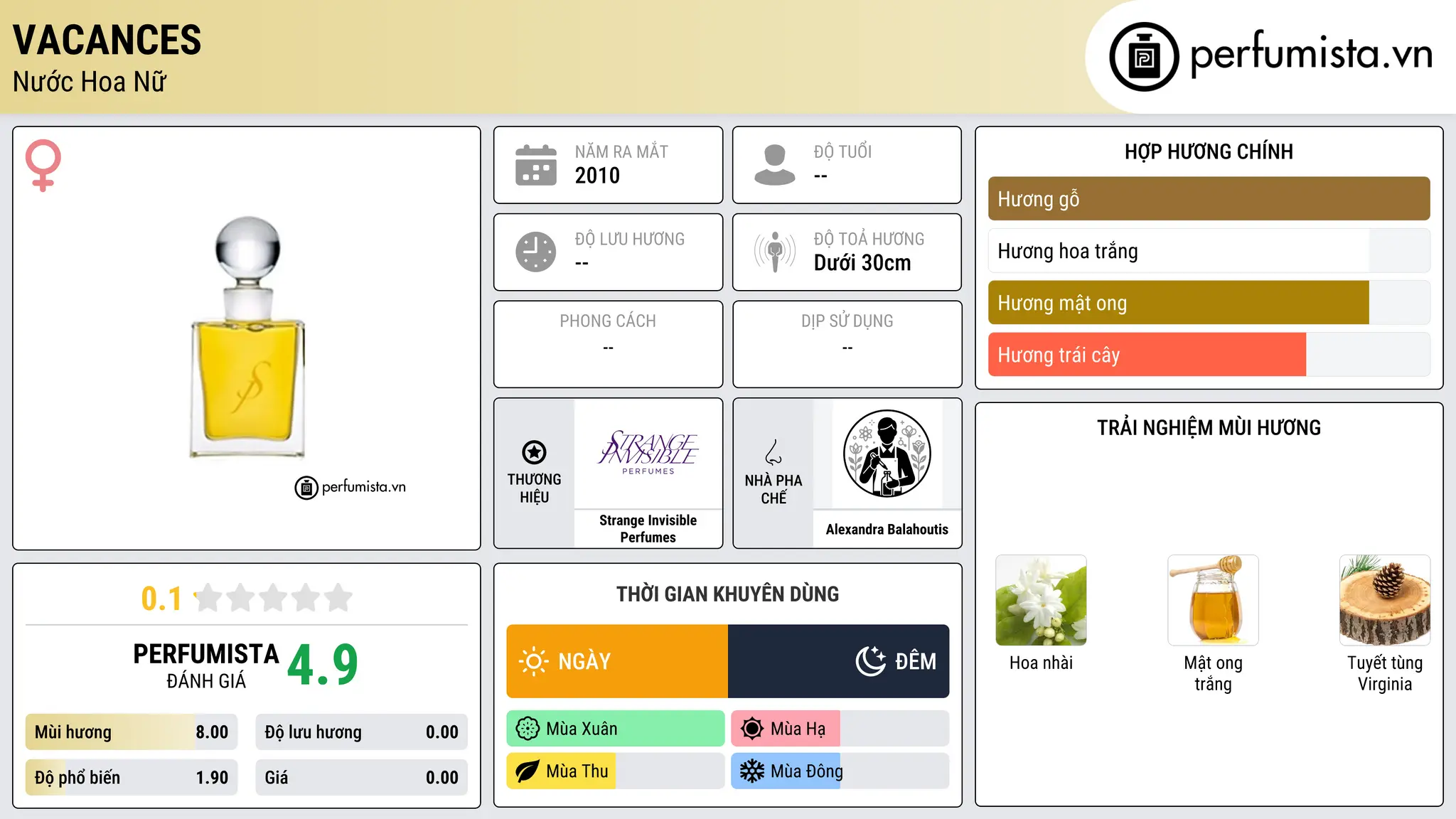1456x819 pixels.
Task: Open the perfumista.vn site name in the header
Action: tap(1311, 55)
